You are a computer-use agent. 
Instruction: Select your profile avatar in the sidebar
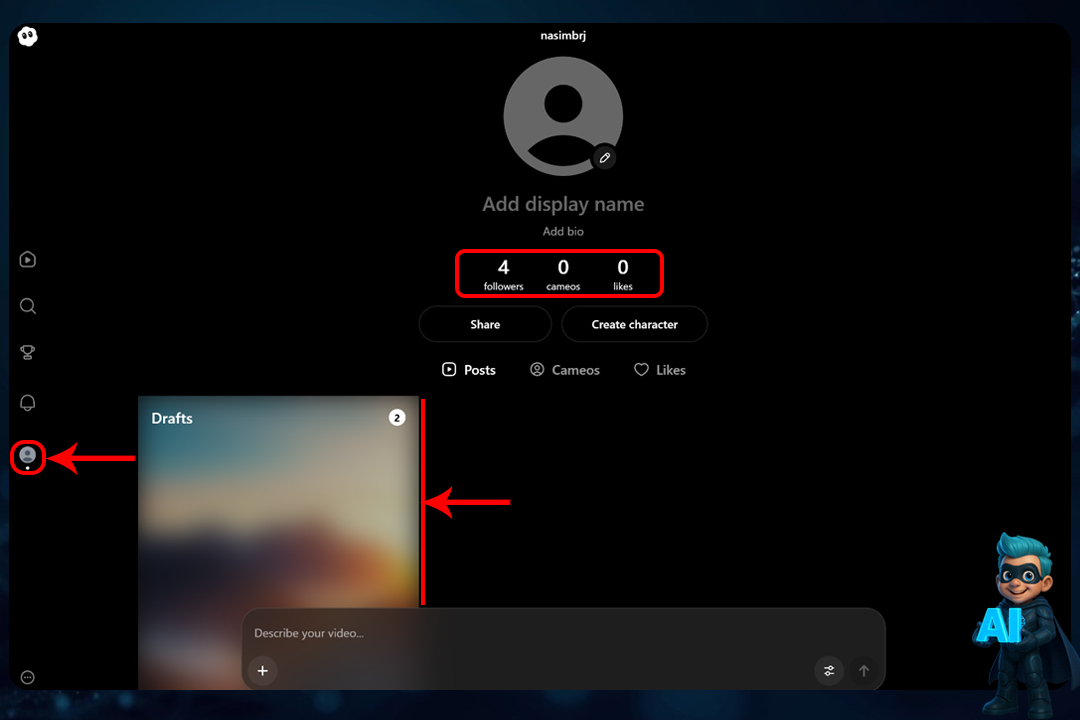(27, 457)
